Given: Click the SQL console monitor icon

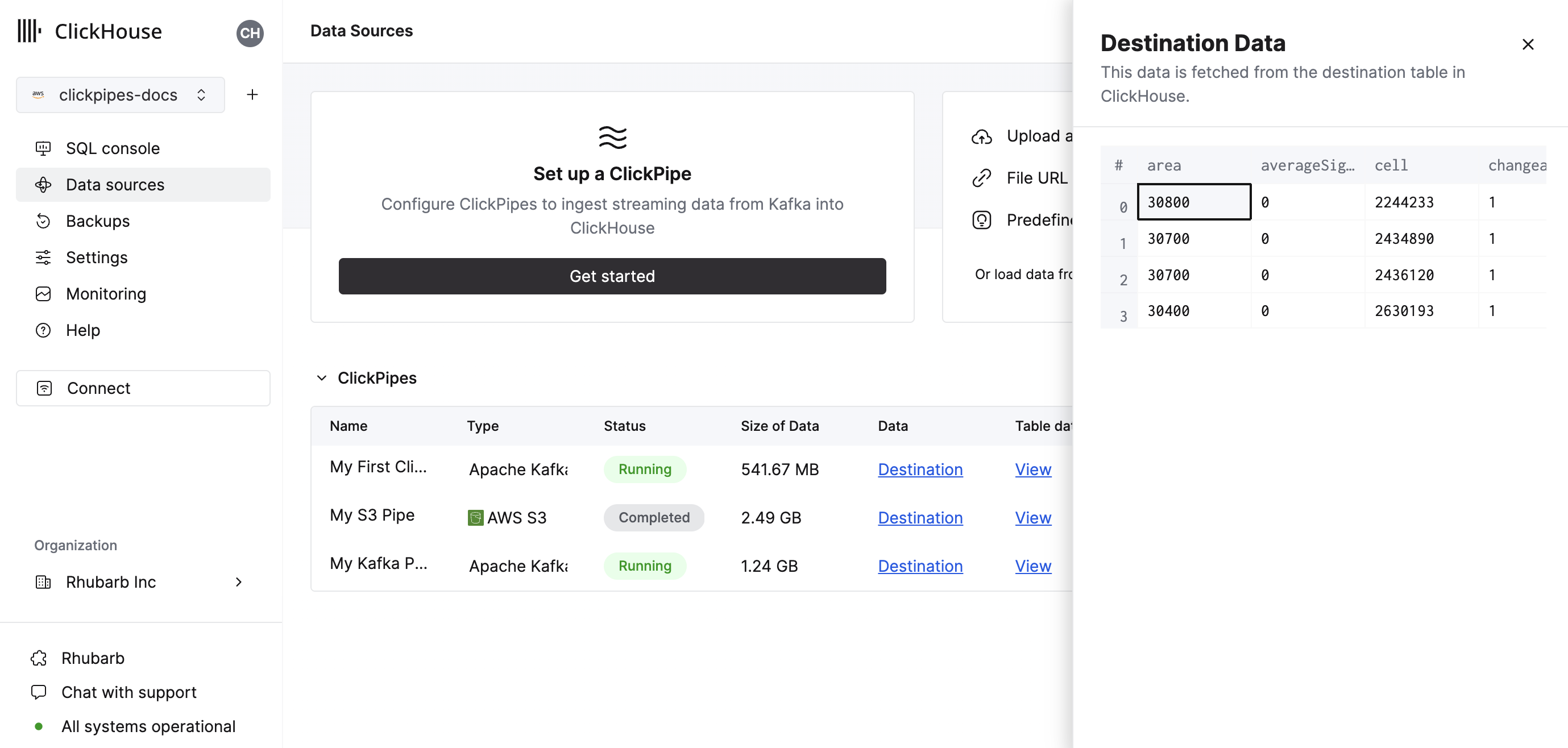Looking at the screenshot, I should [43, 148].
